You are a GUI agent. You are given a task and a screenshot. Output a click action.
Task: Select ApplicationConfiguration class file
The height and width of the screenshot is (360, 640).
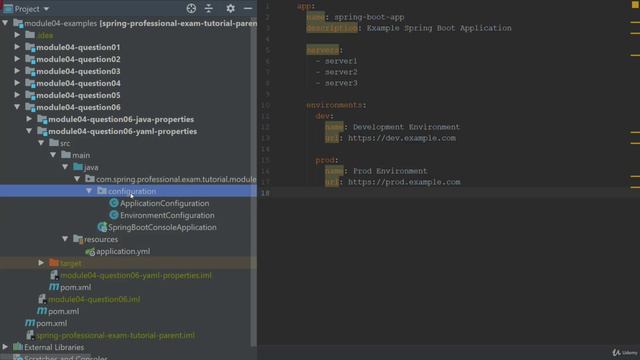(x=164, y=203)
